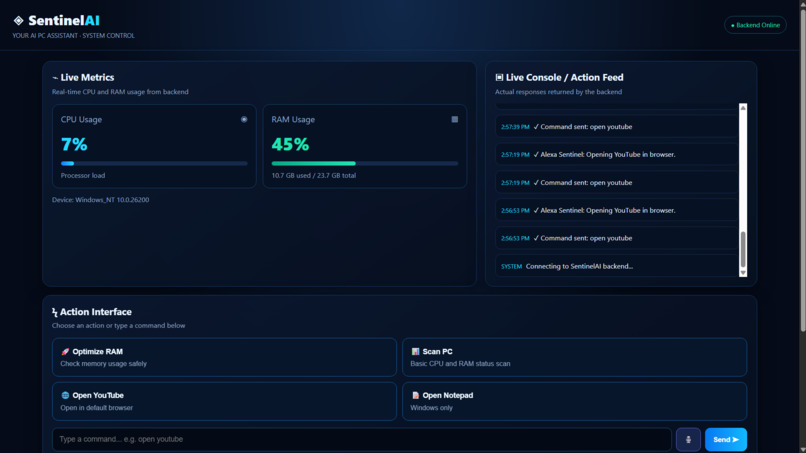
Task: Run the Optimize RAM action
Action: (224, 357)
